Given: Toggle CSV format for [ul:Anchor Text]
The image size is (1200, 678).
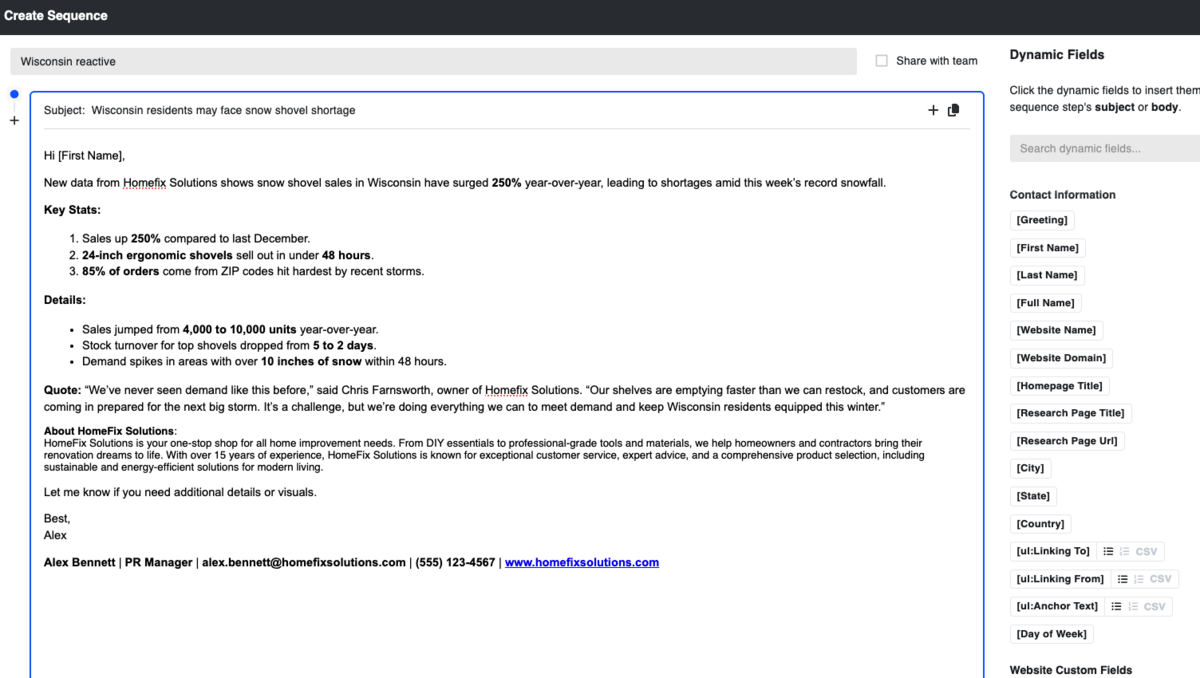Looking at the screenshot, I should [1155, 606].
